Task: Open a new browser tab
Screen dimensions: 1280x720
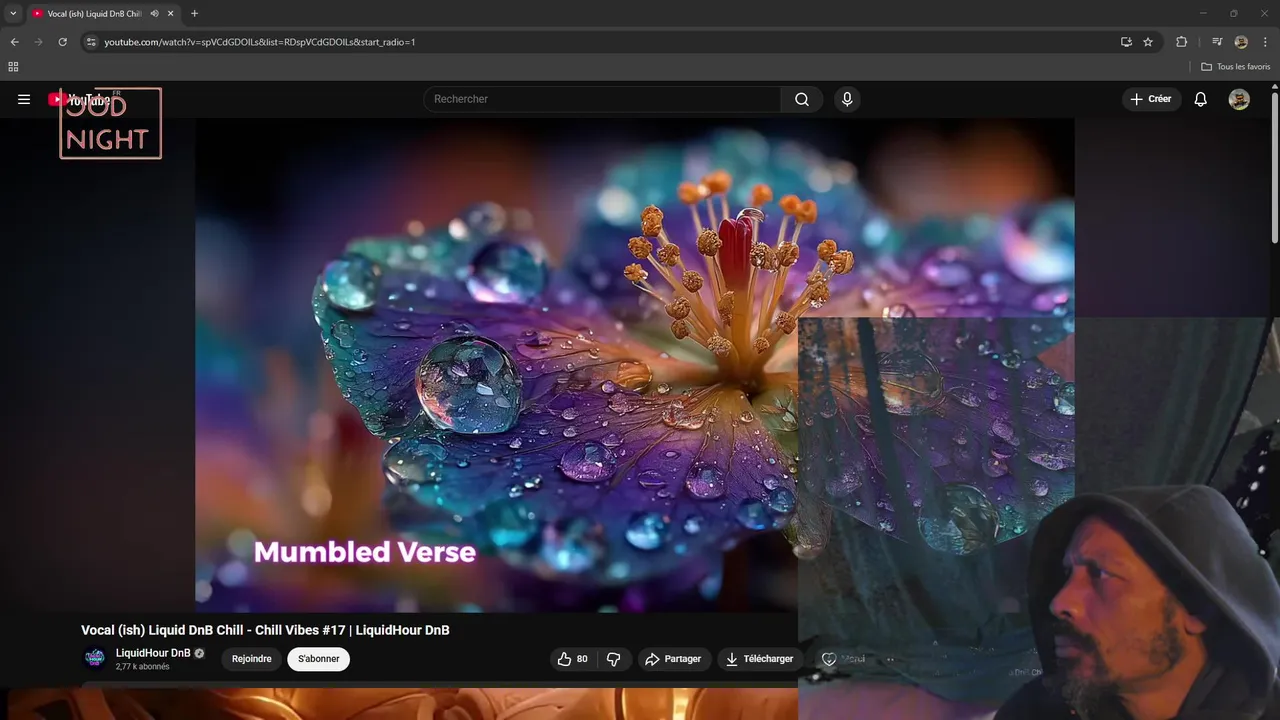Action: (194, 14)
